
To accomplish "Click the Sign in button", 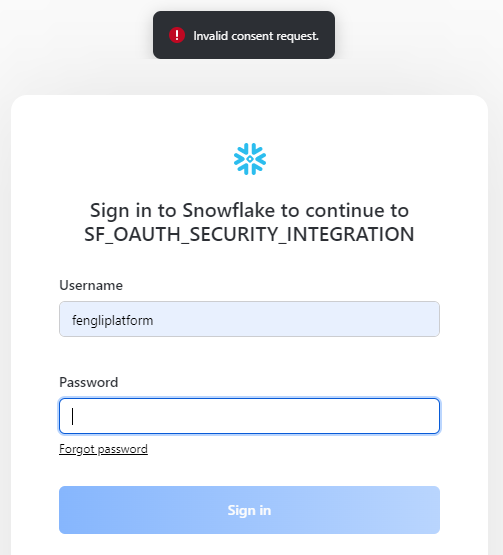I will (249, 510).
